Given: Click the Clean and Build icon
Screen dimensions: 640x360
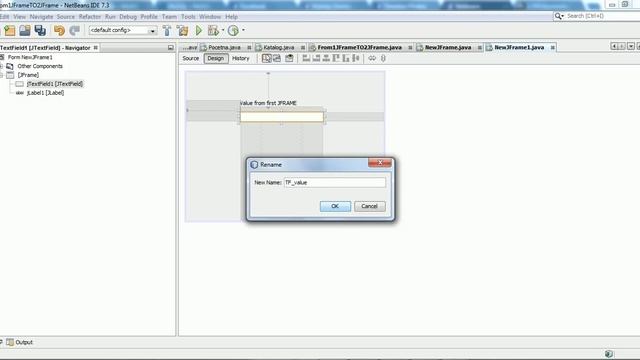Looking at the screenshot, I should tap(182, 31).
